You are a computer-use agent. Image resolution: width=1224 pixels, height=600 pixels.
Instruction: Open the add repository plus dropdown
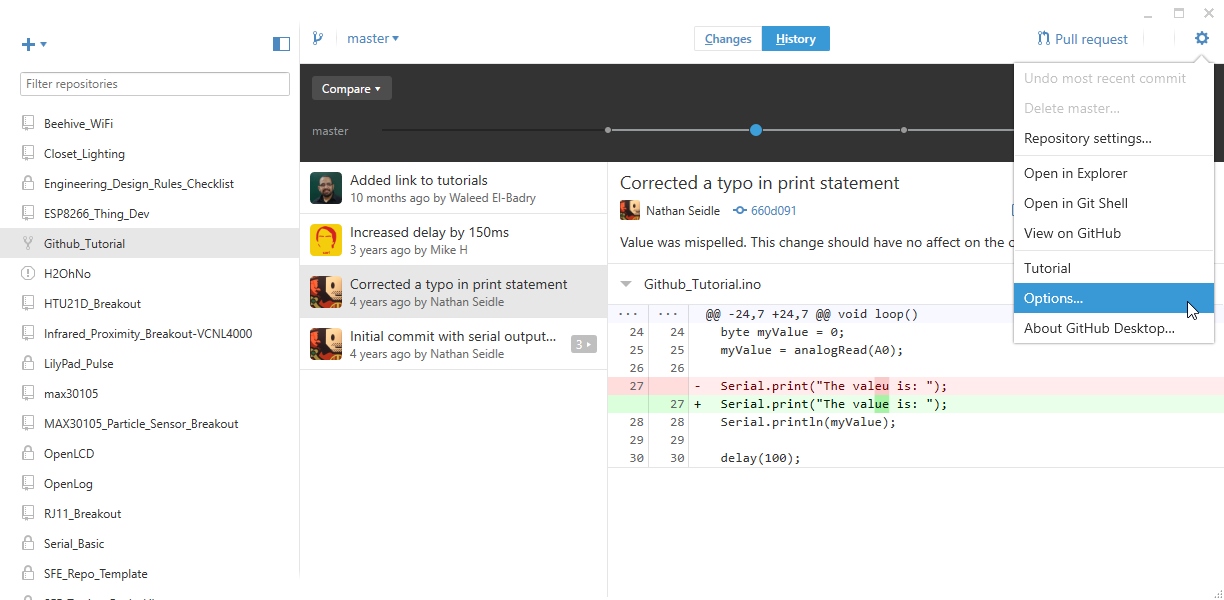click(34, 44)
